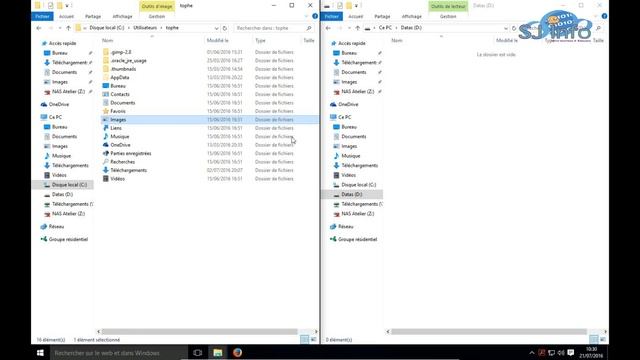Select Outils d'image contextual tab
Viewport: 640px width, 360px height.
[157, 6]
